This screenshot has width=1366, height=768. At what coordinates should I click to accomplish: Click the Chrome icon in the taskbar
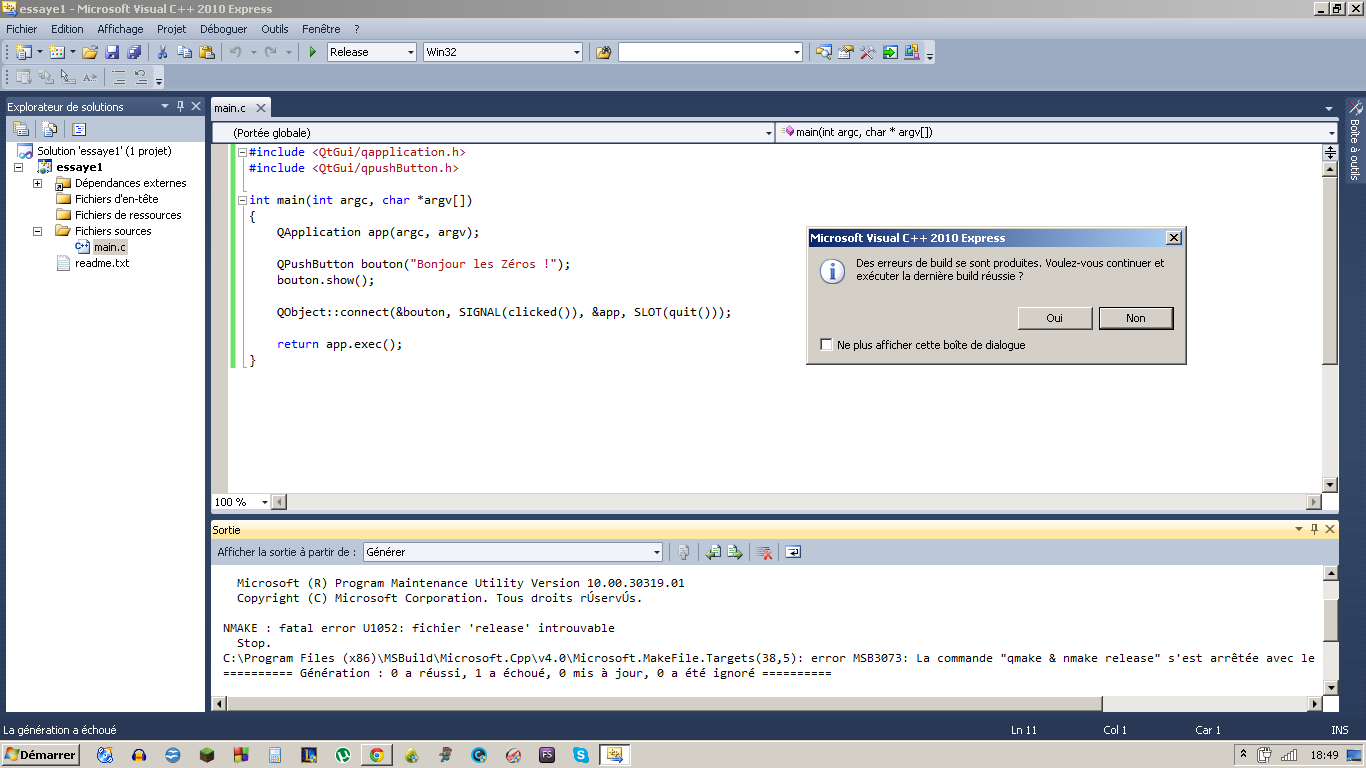click(x=376, y=755)
